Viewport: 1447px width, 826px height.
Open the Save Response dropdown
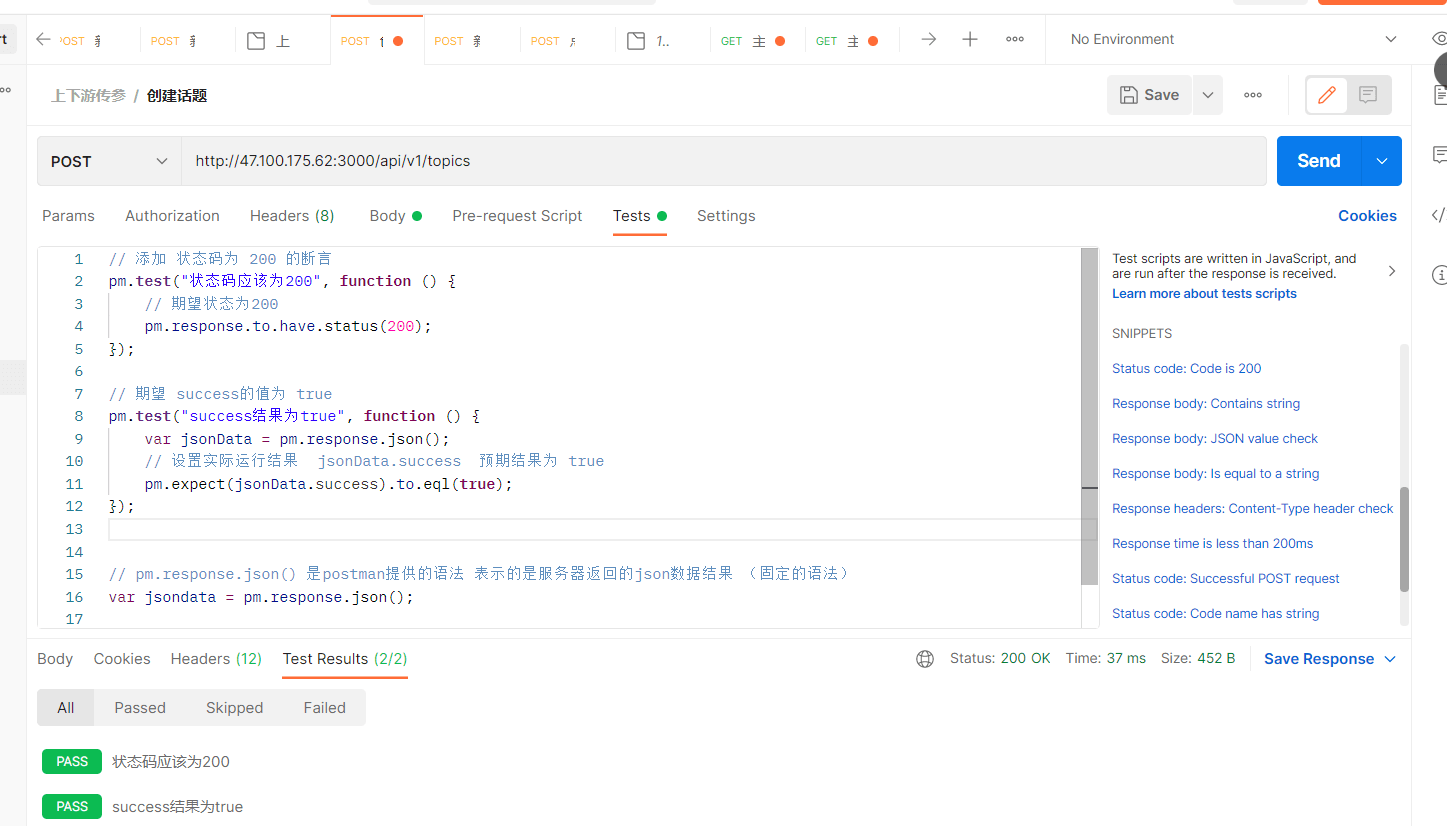1330,659
